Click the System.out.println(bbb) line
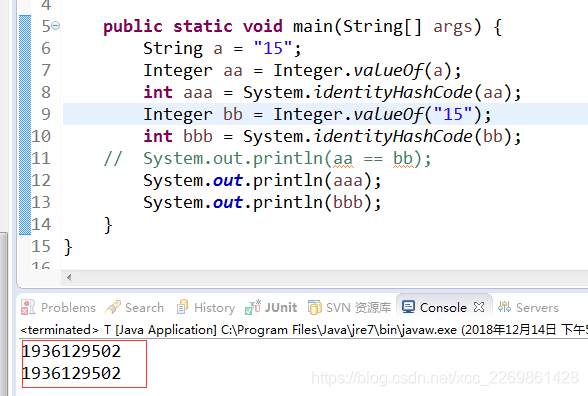 click(x=262, y=202)
